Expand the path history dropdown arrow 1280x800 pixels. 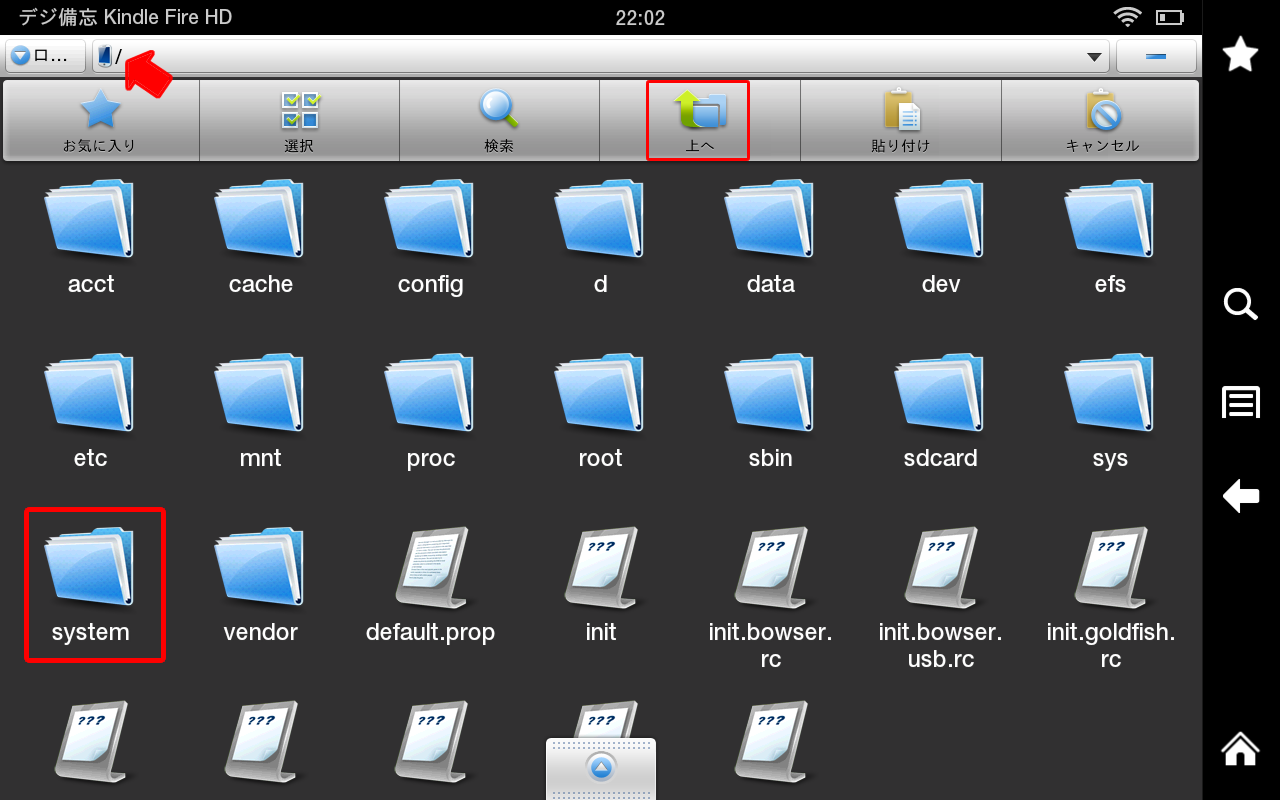tap(1096, 57)
